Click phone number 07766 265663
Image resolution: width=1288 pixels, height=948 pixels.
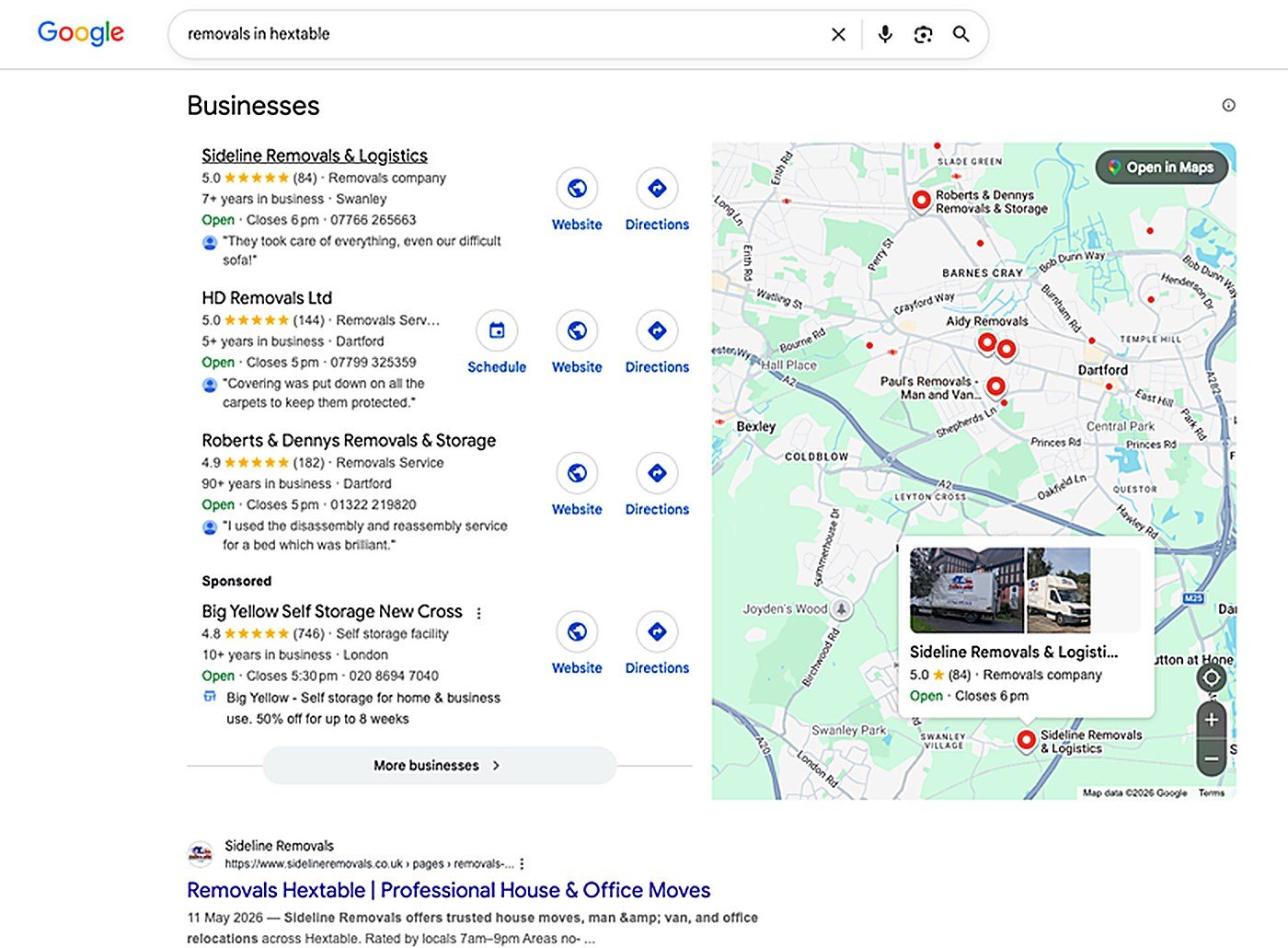click(373, 220)
